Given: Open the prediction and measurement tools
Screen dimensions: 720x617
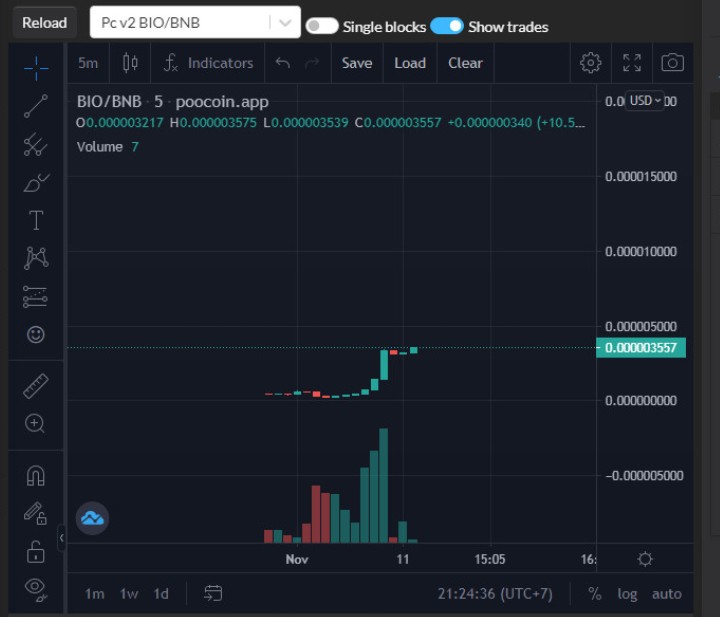Looking at the screenshot, I should point(35,297).
